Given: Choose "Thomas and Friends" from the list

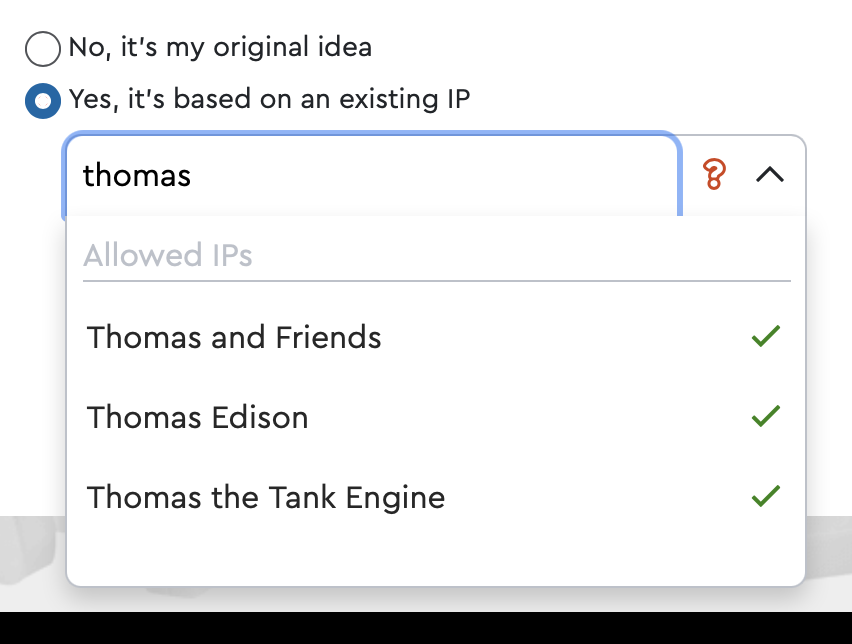Looking at the screenshot, I should point(234,337).
